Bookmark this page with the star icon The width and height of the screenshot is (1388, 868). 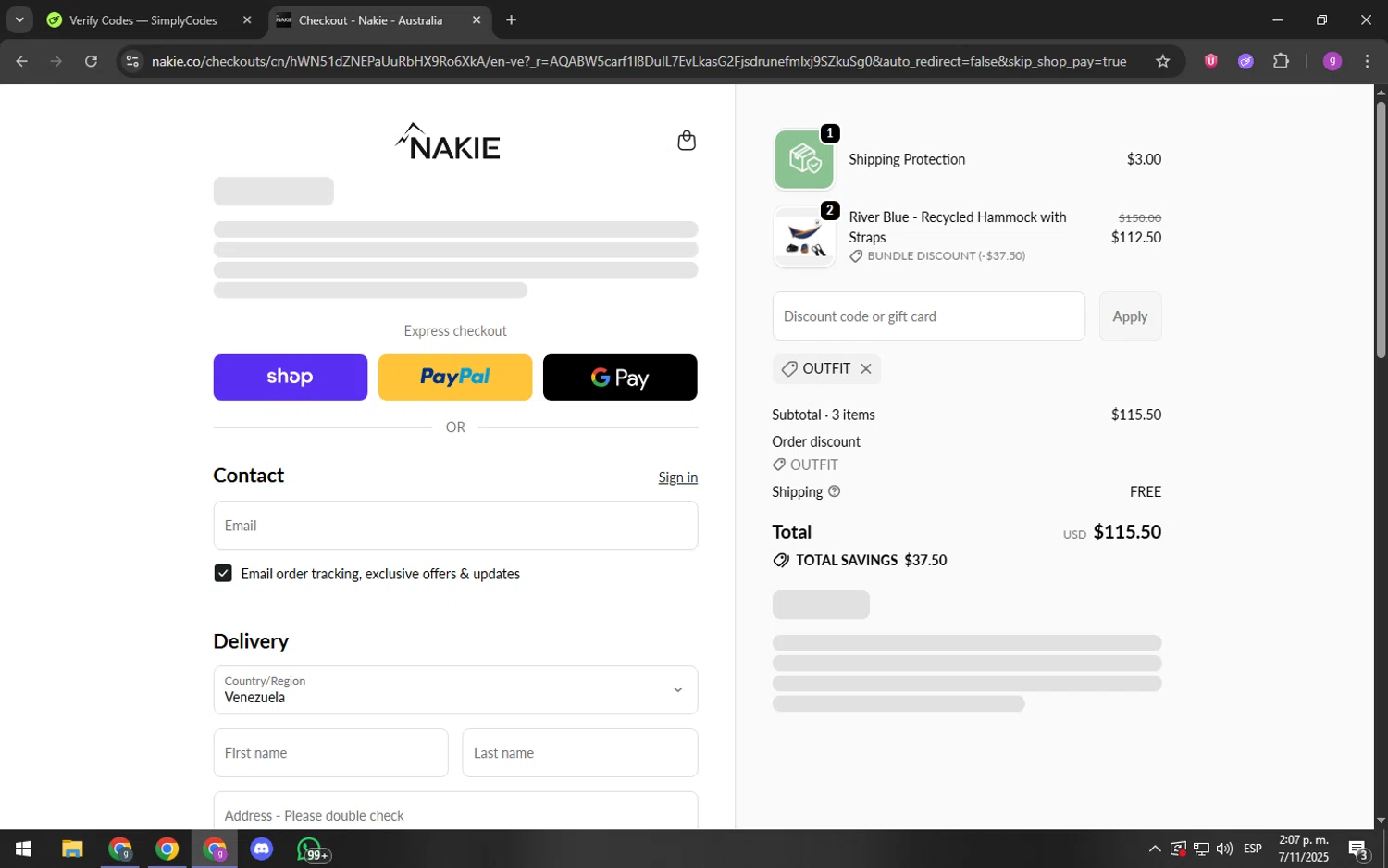(x=1163, y=61)
